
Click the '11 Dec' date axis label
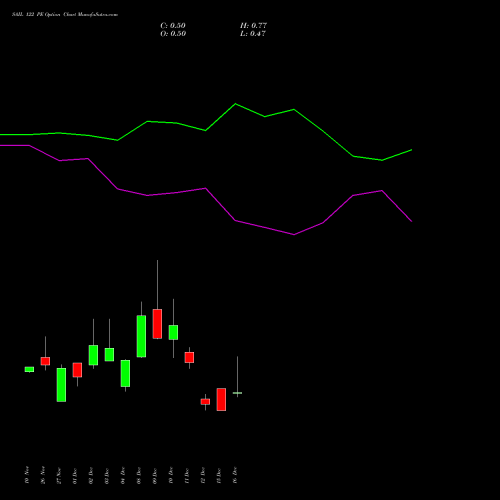[x=187, y=476]
